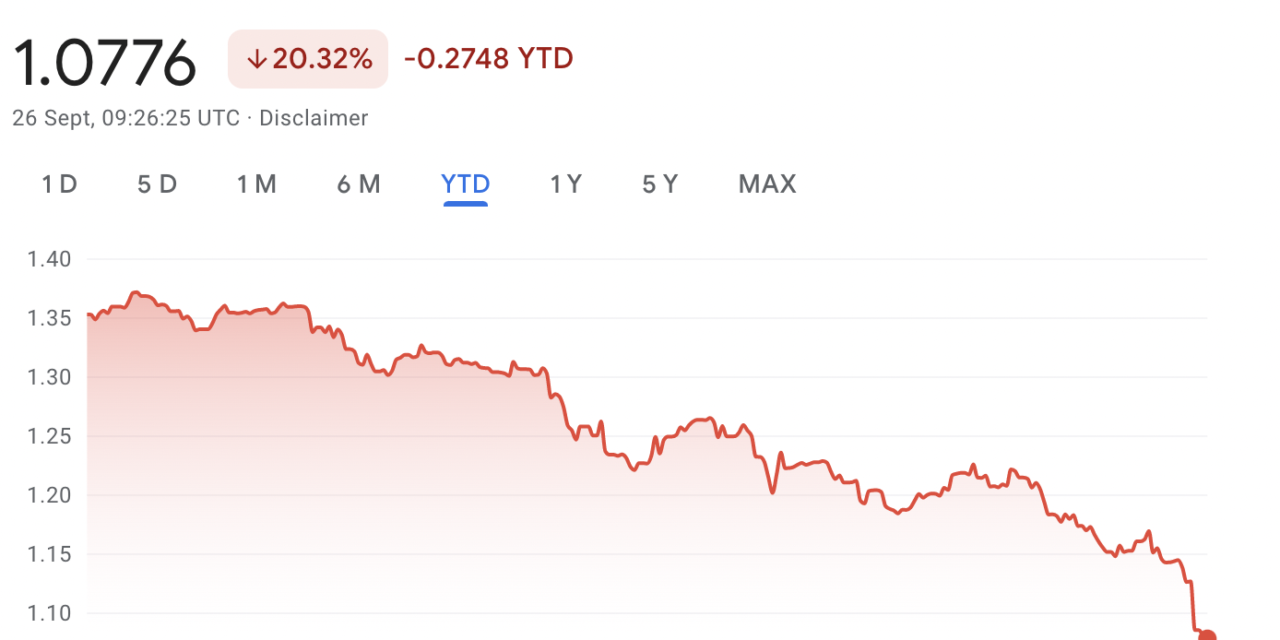Screen dimensions: 1280x640
Task: Select the currently active YTD tab
Action: click(465, 184)
